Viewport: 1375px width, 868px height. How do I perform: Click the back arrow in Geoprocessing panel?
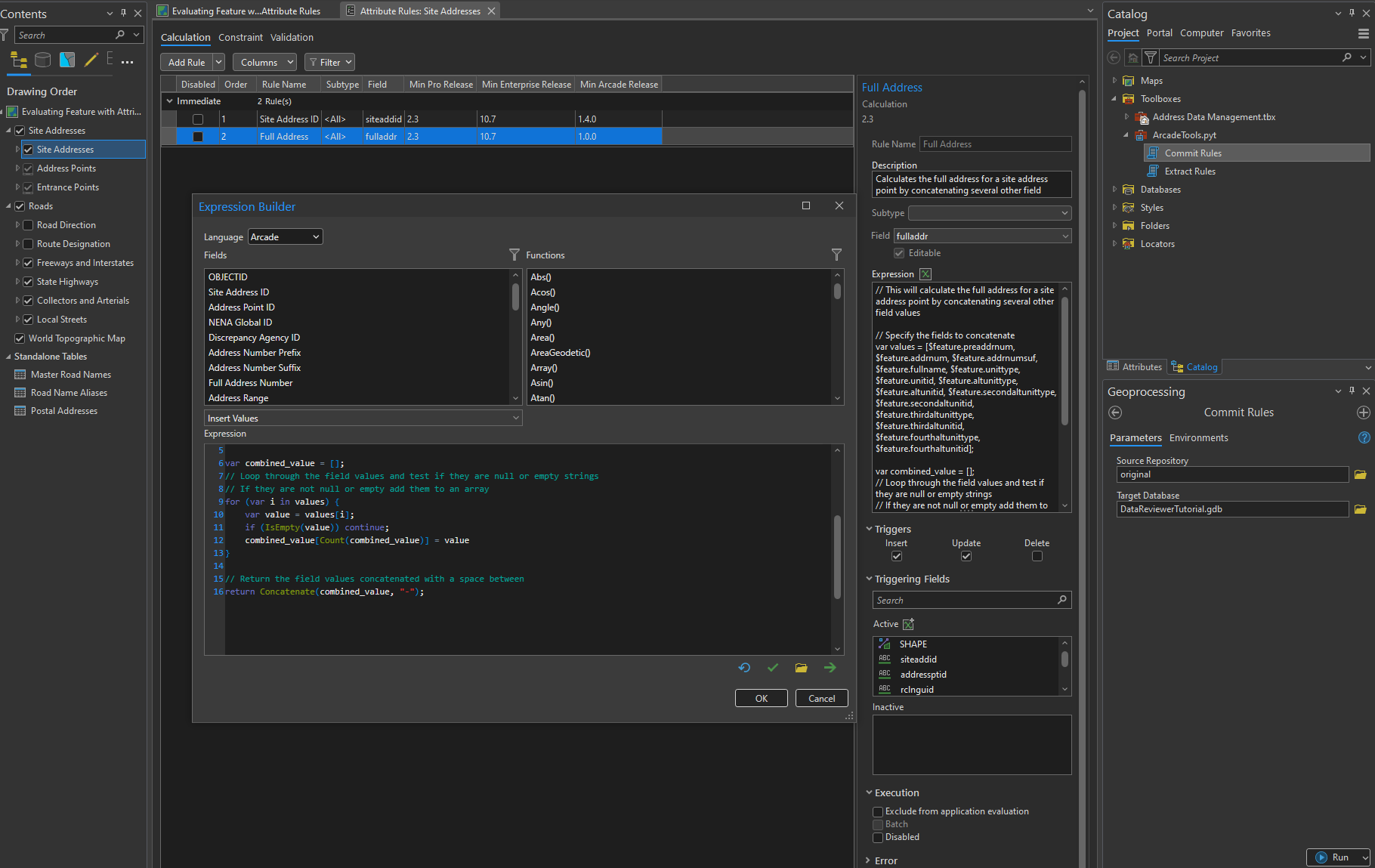pos(1115,412)
